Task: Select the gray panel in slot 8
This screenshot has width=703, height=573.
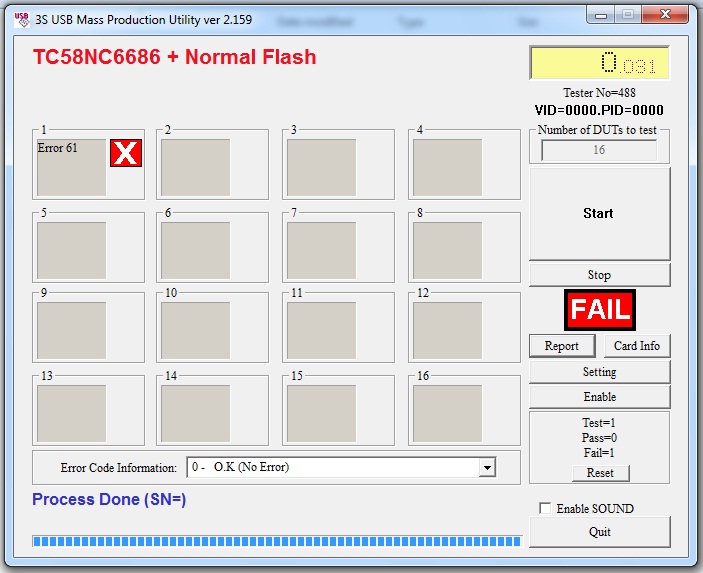Action: pos(447,250)
